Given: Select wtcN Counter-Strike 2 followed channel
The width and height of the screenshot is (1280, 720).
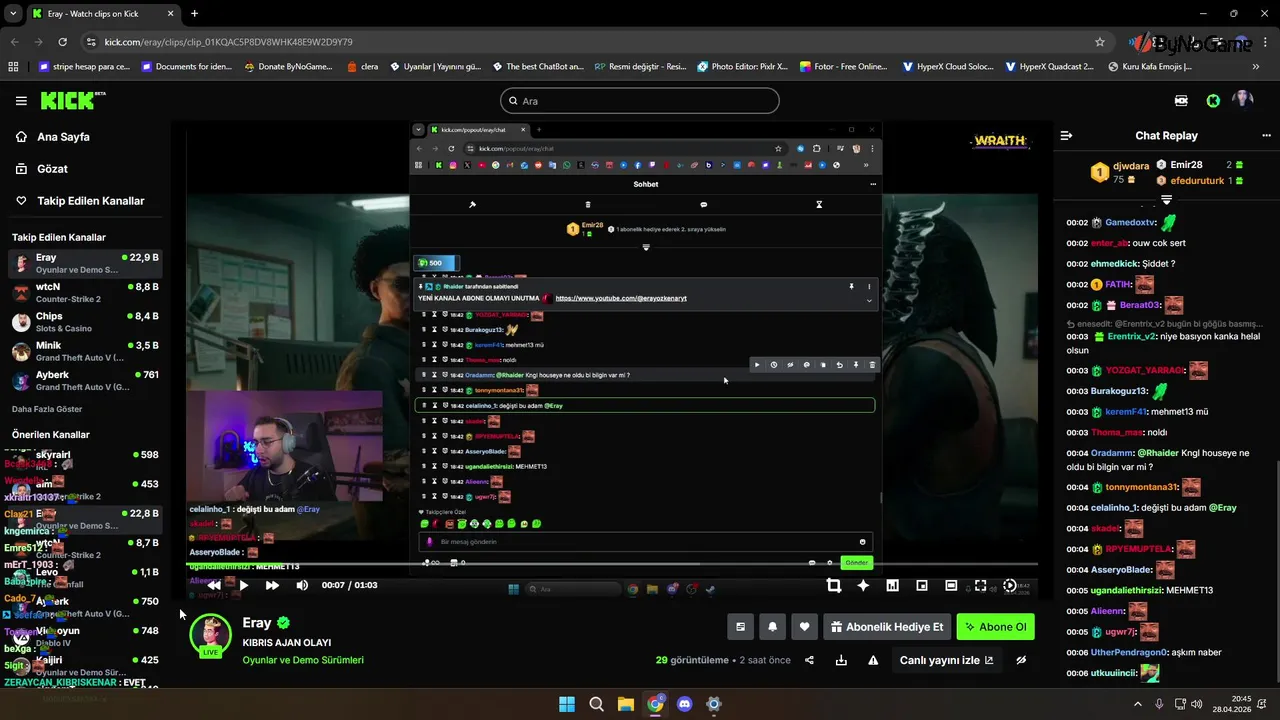Looking at the screenshot, I should point(85,293).
